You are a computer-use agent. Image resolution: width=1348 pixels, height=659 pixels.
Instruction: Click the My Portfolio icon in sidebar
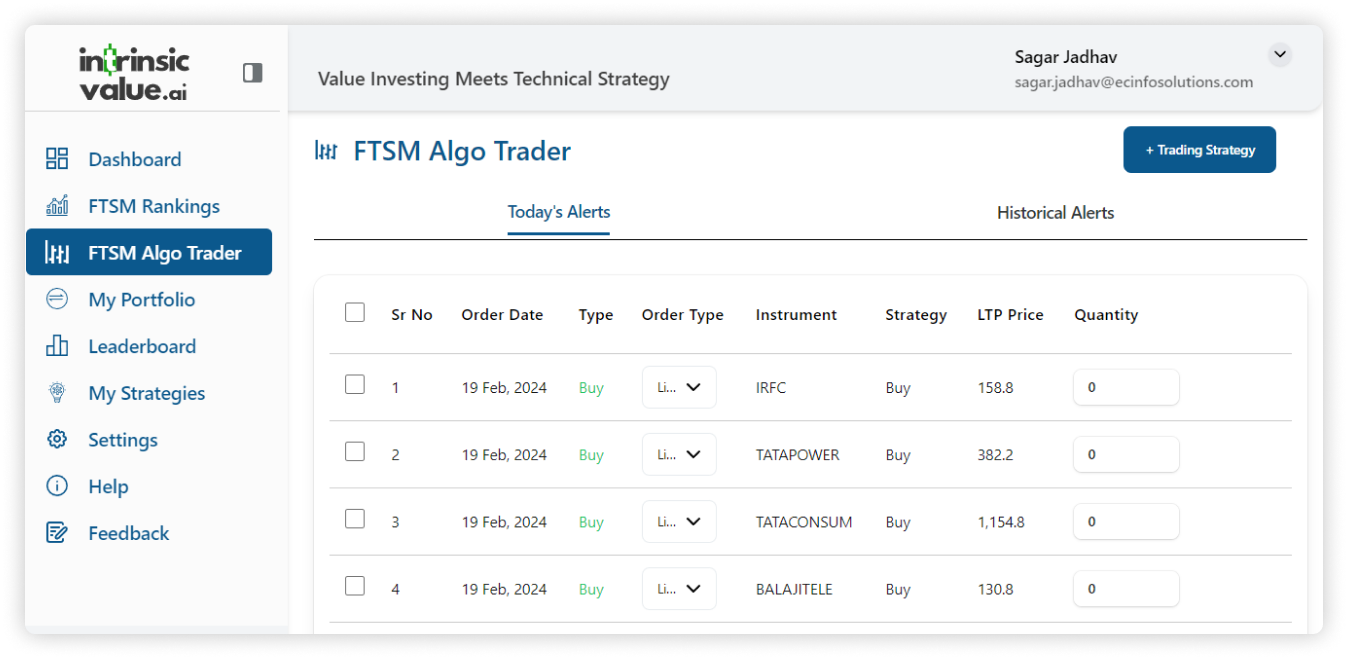click(x=57, y=299)
